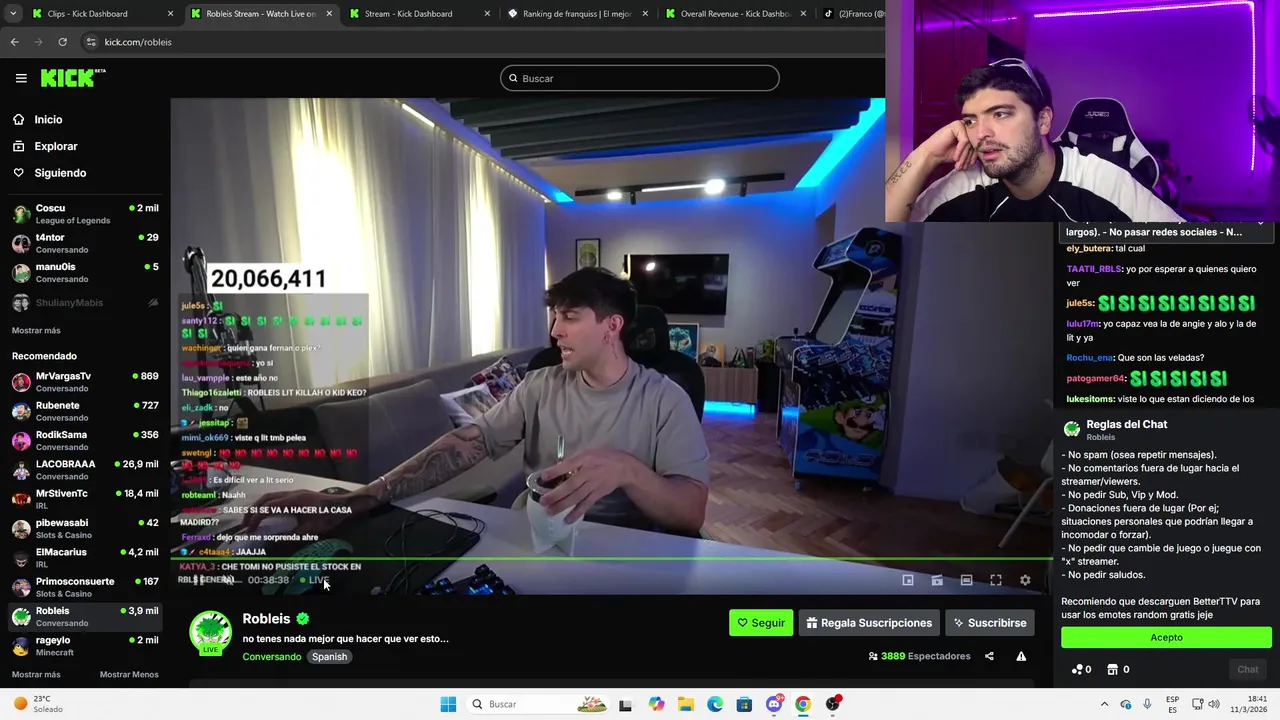Share the stream via share icon
The width and height of the screenshot is (1280, 720).
pos(989,656)
